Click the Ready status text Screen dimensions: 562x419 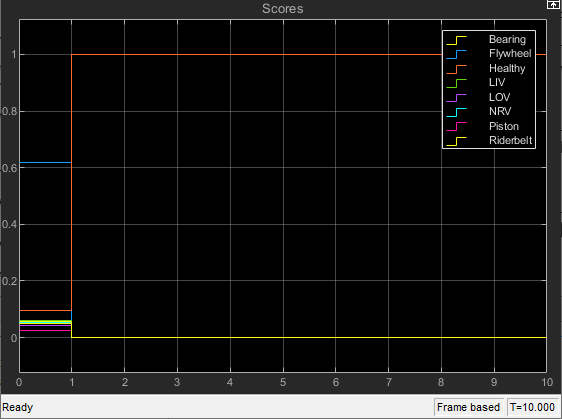click(x=18, y=407)
